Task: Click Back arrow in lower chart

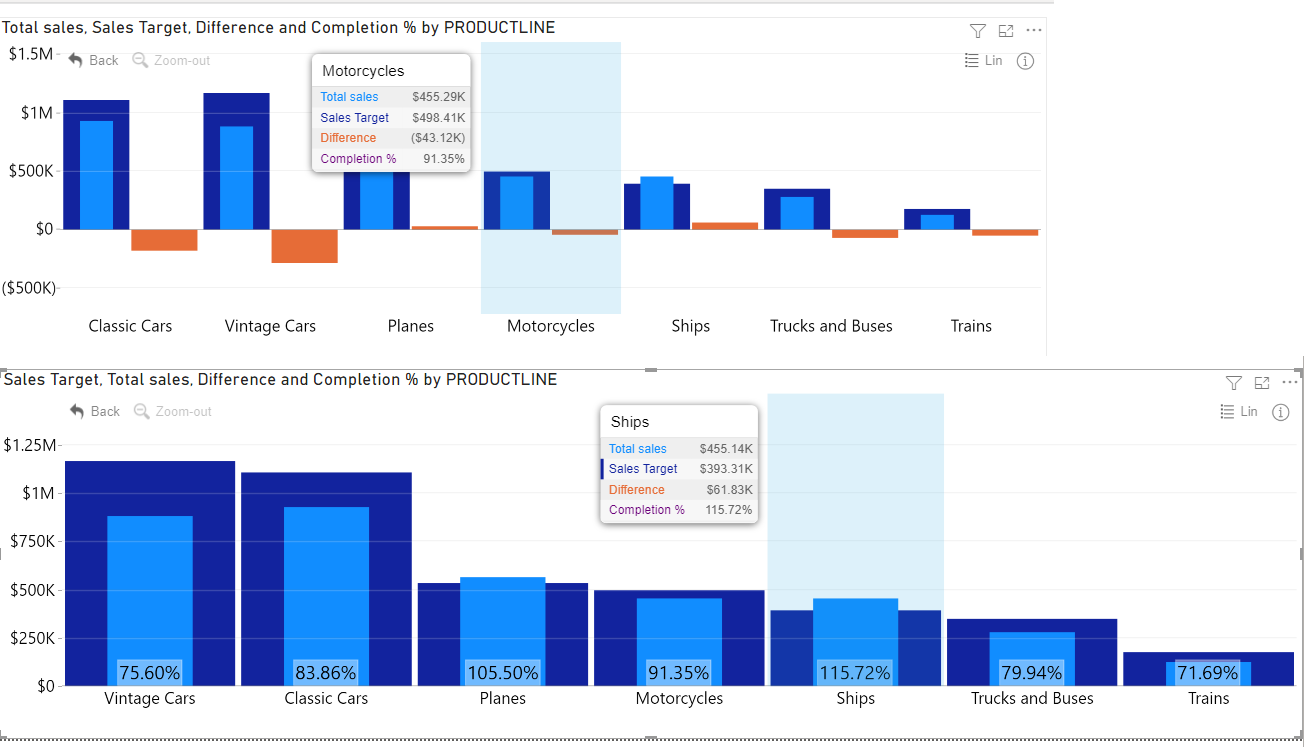Action: click(x=95, y=411)
